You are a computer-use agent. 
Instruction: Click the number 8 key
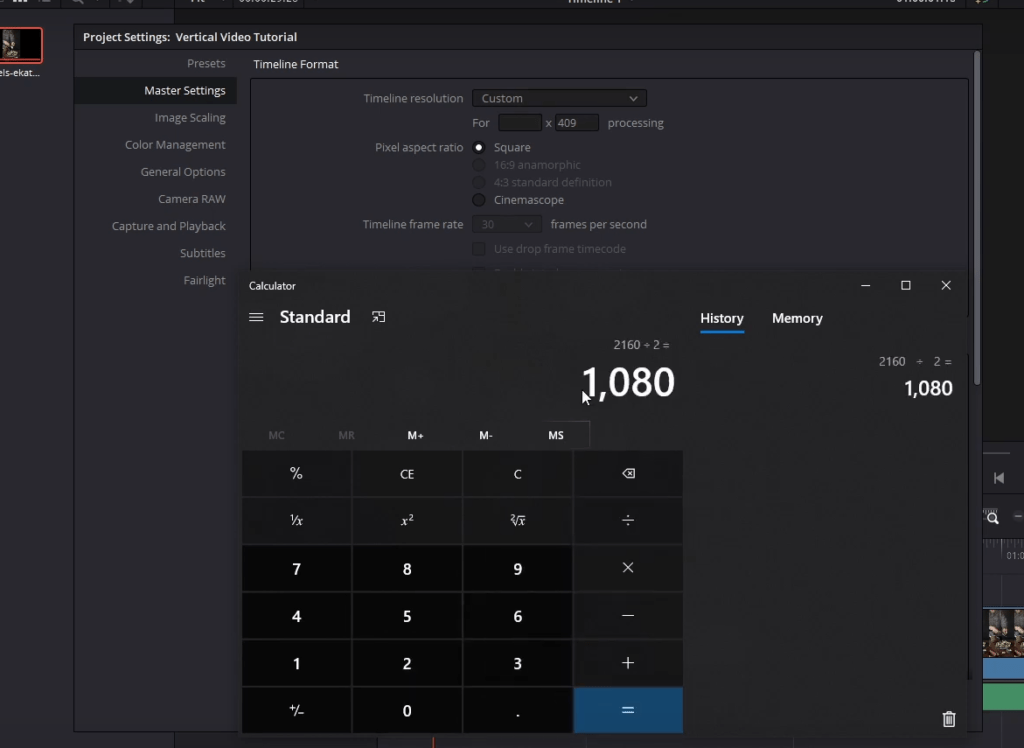tap(407, 568)
